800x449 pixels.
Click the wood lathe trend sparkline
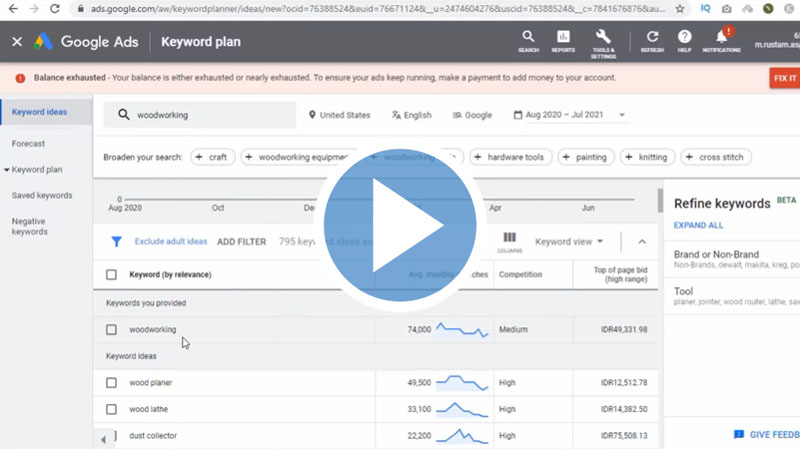[x=462, y=409]
